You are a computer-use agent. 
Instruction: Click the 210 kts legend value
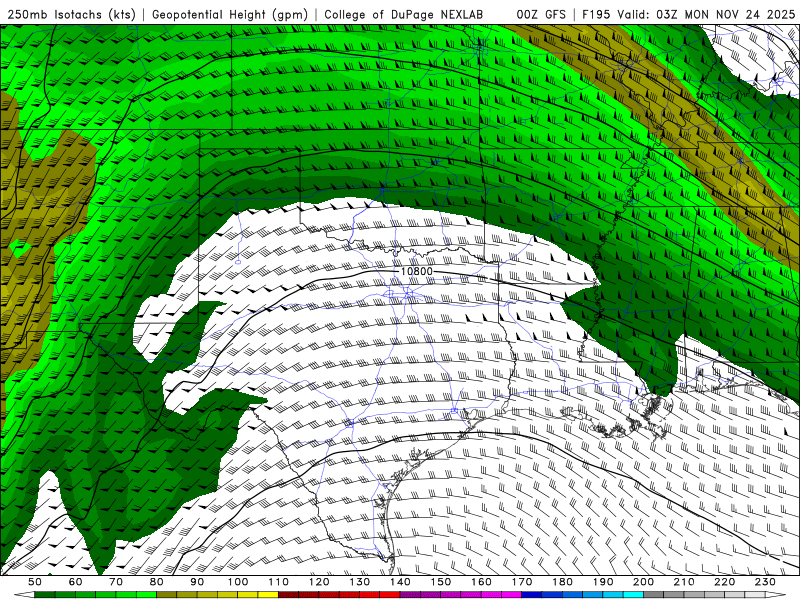684,582
